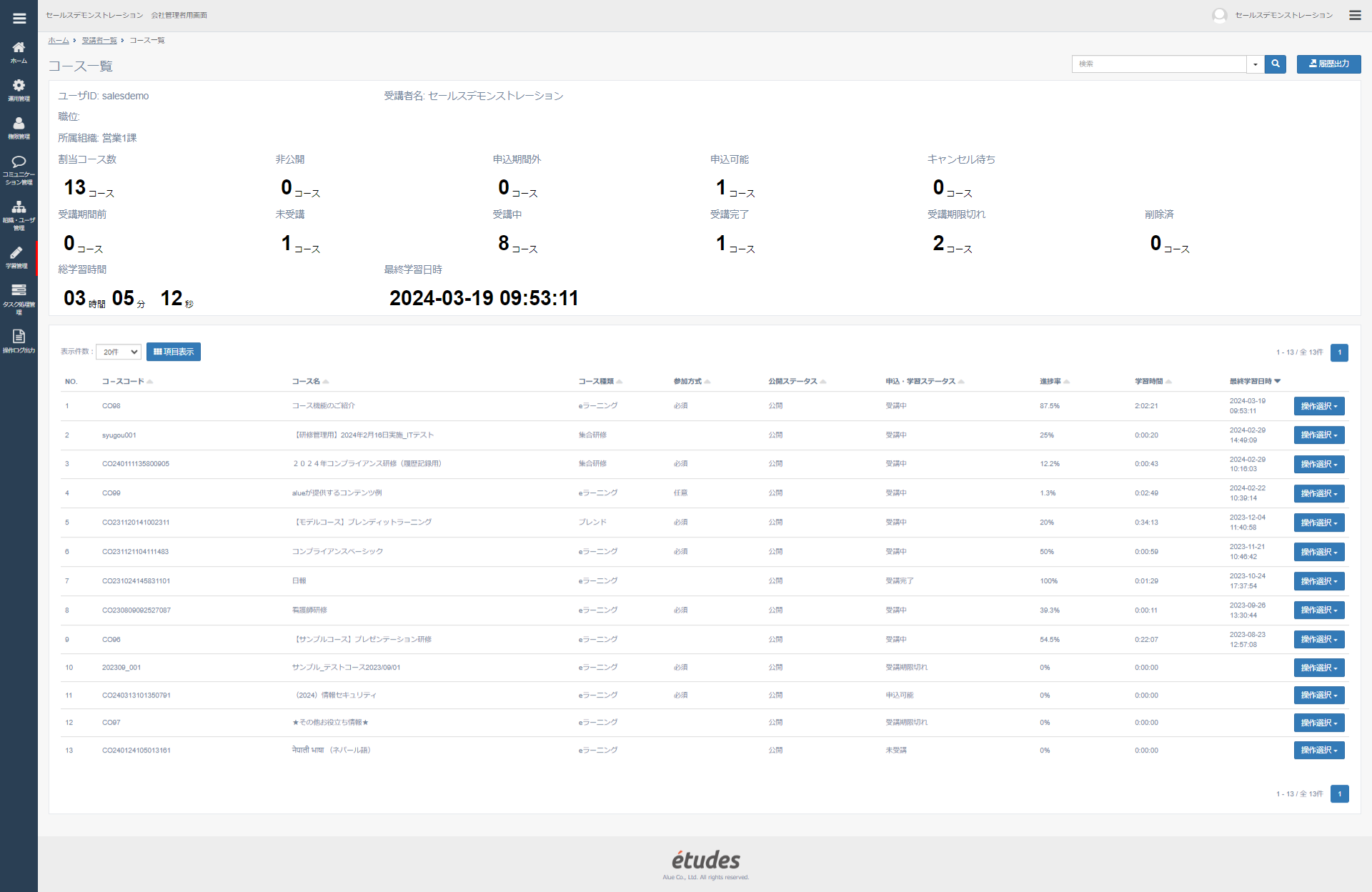Sort by 進捗率 column header
Image resolution: width=1372 pixels, height=892 pixels.
[x=1054, y=382]
